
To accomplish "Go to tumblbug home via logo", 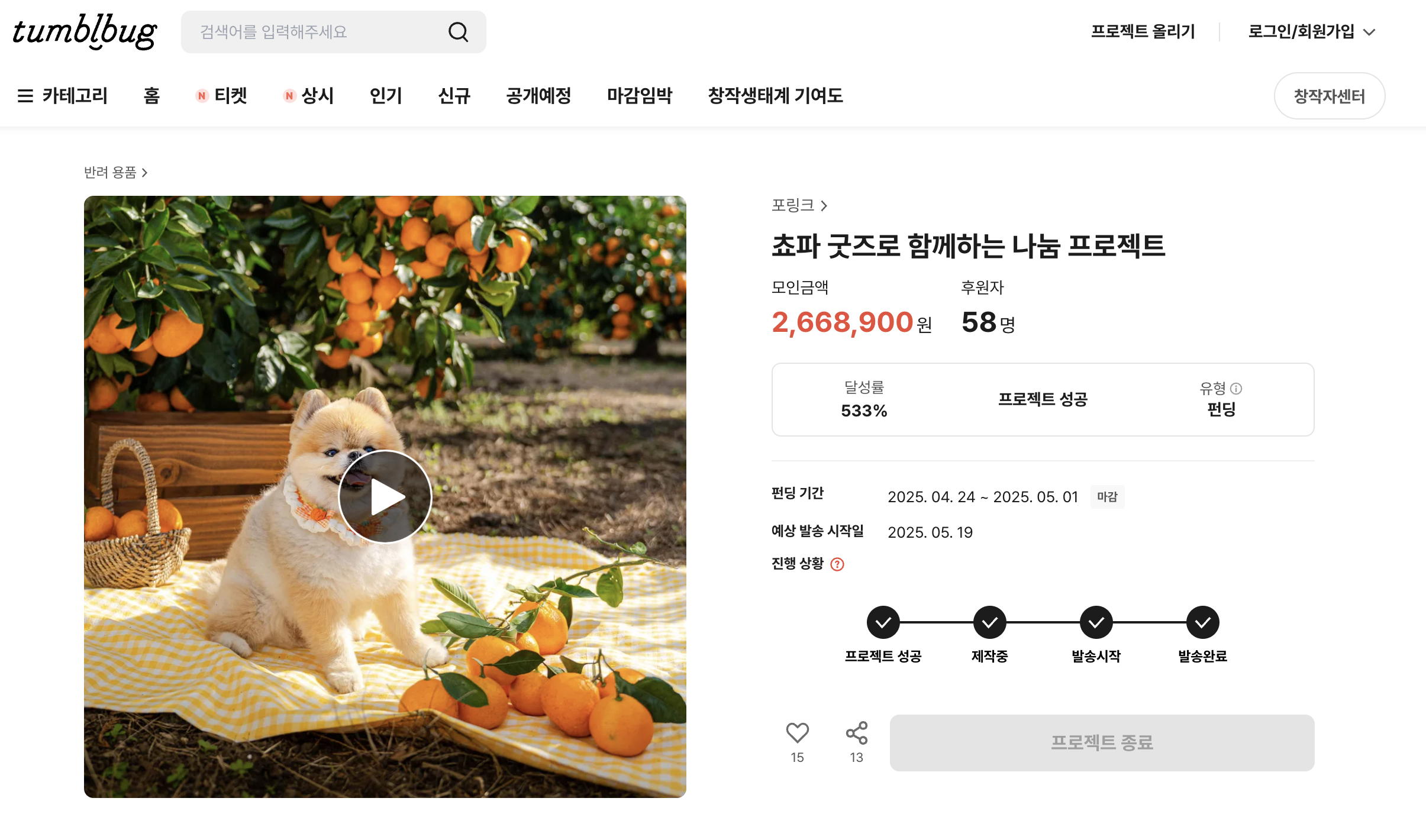I will pyautogui.click(x=85, y=32).
